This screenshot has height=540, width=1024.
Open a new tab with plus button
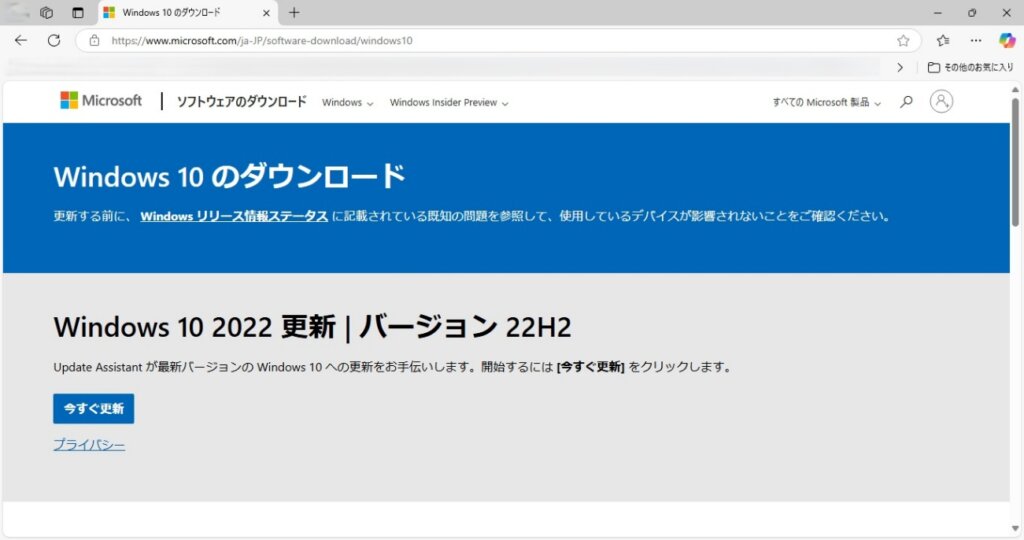tap(295, 12)
